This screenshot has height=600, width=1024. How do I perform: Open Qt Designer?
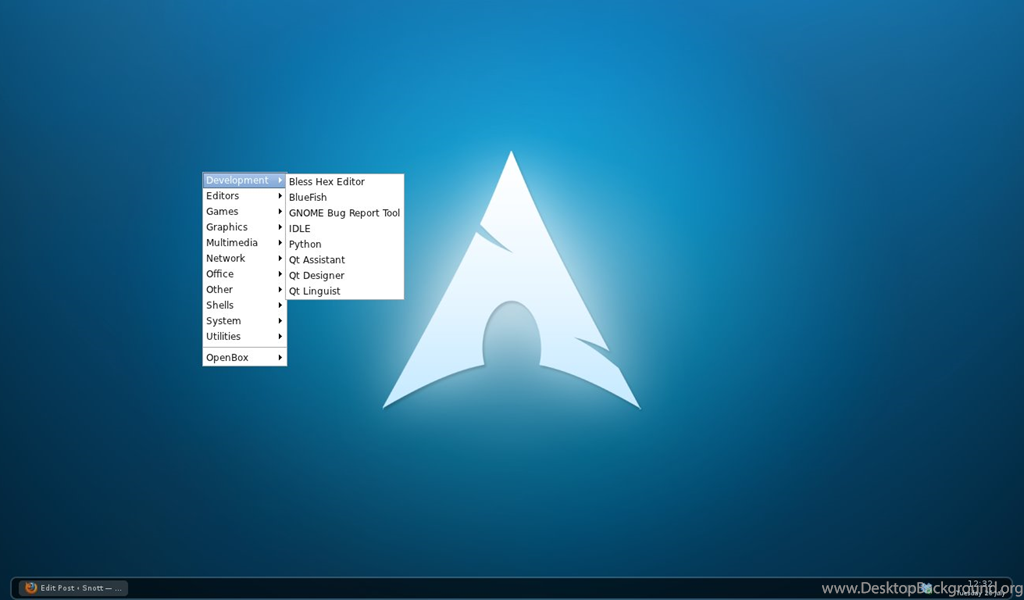tap(345, 276)
